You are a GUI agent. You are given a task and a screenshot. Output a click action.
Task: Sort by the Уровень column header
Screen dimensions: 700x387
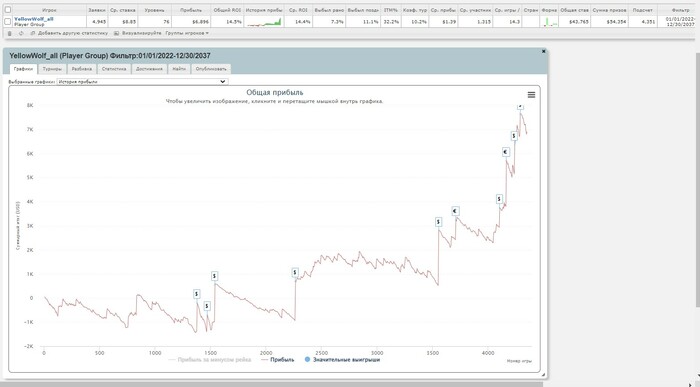pyautogui.click(x=155, y=10)
